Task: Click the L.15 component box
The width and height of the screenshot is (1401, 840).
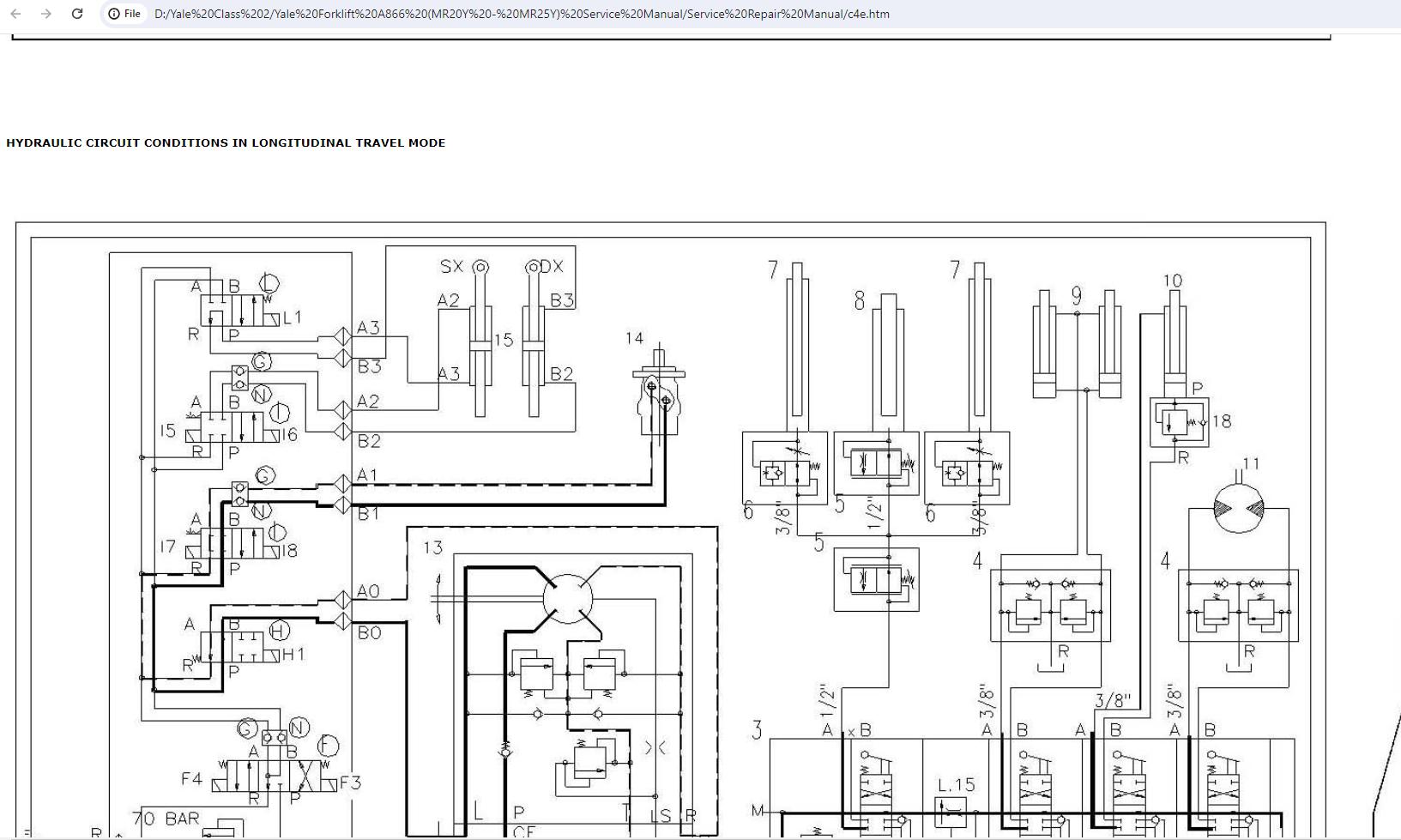Action: pos(951,810)
